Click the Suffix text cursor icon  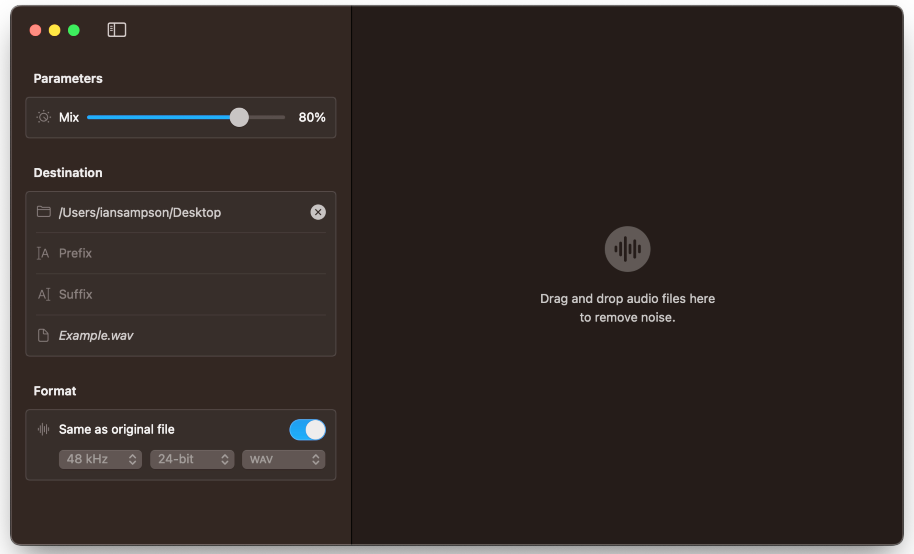(44, 294)
